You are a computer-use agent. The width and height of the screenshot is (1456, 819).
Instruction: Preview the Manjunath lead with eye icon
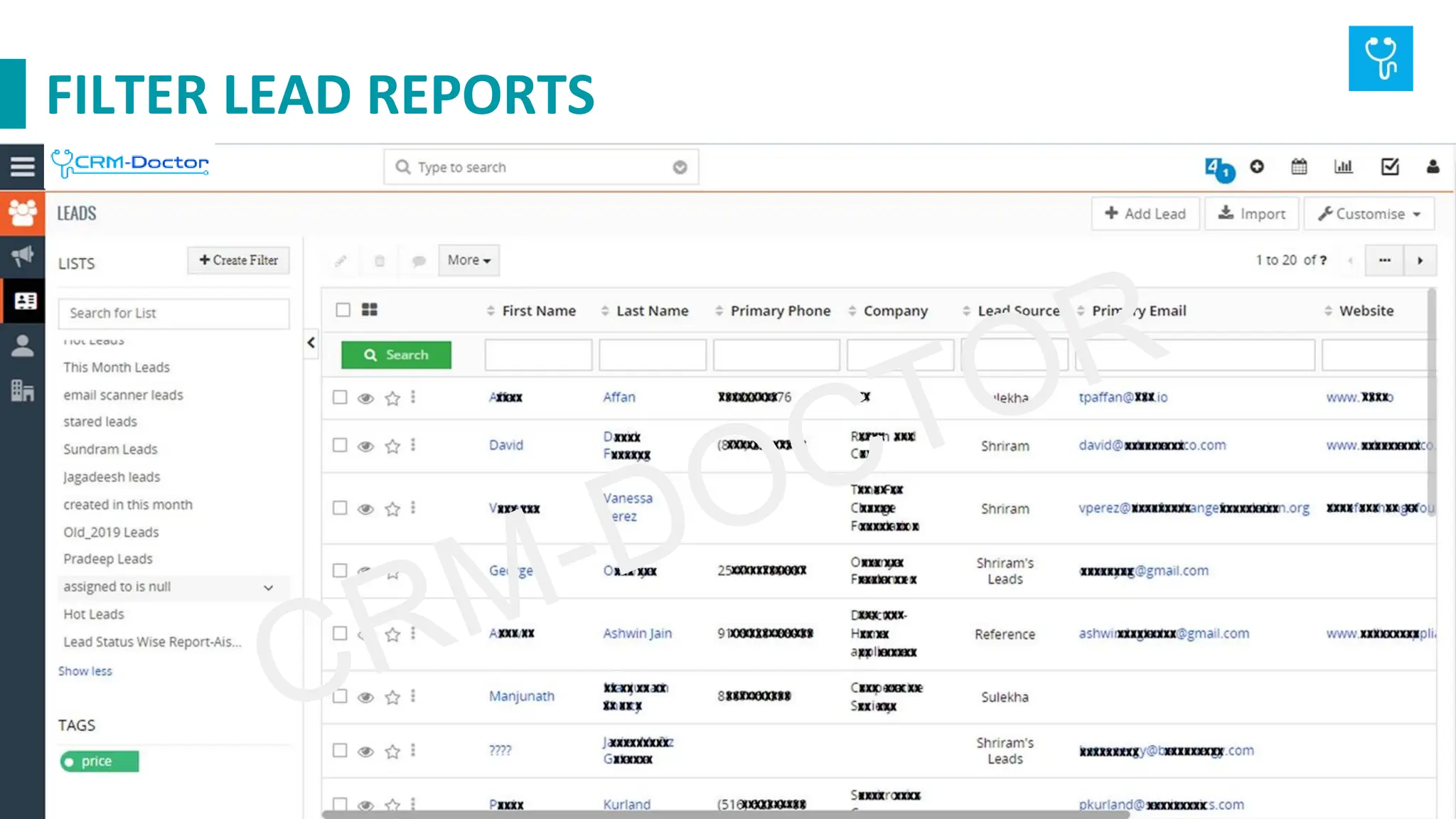[365, 697]
